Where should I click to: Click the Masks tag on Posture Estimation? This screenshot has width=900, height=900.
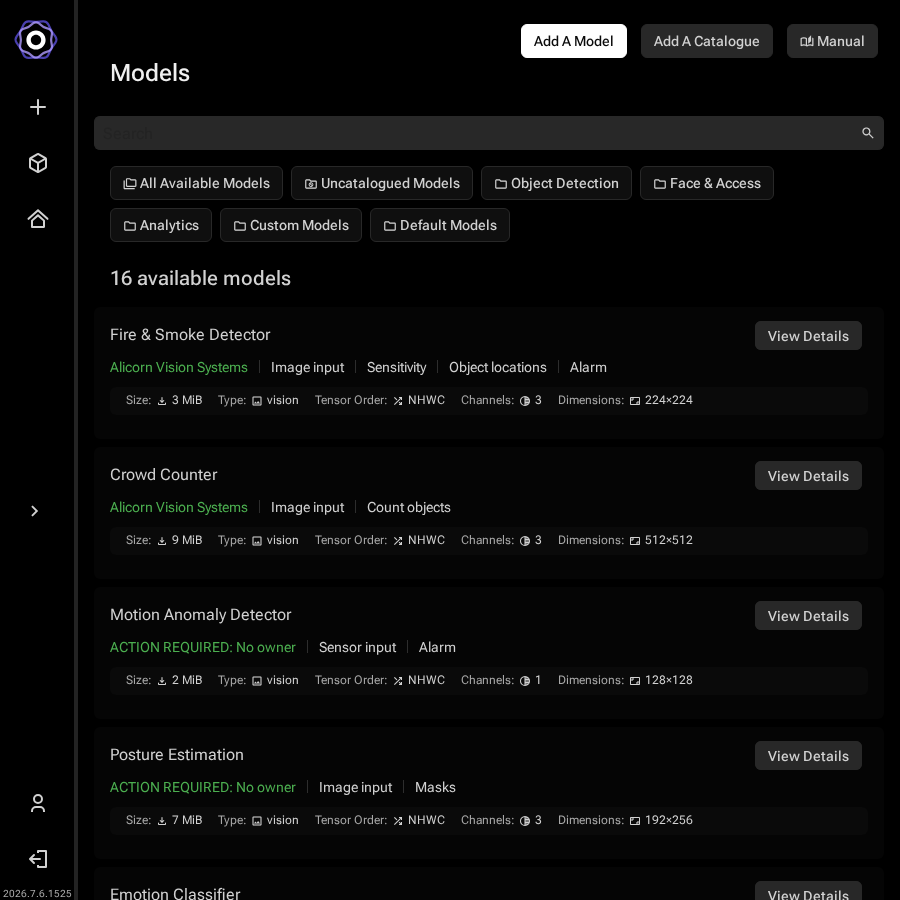[x=435, y=788]
